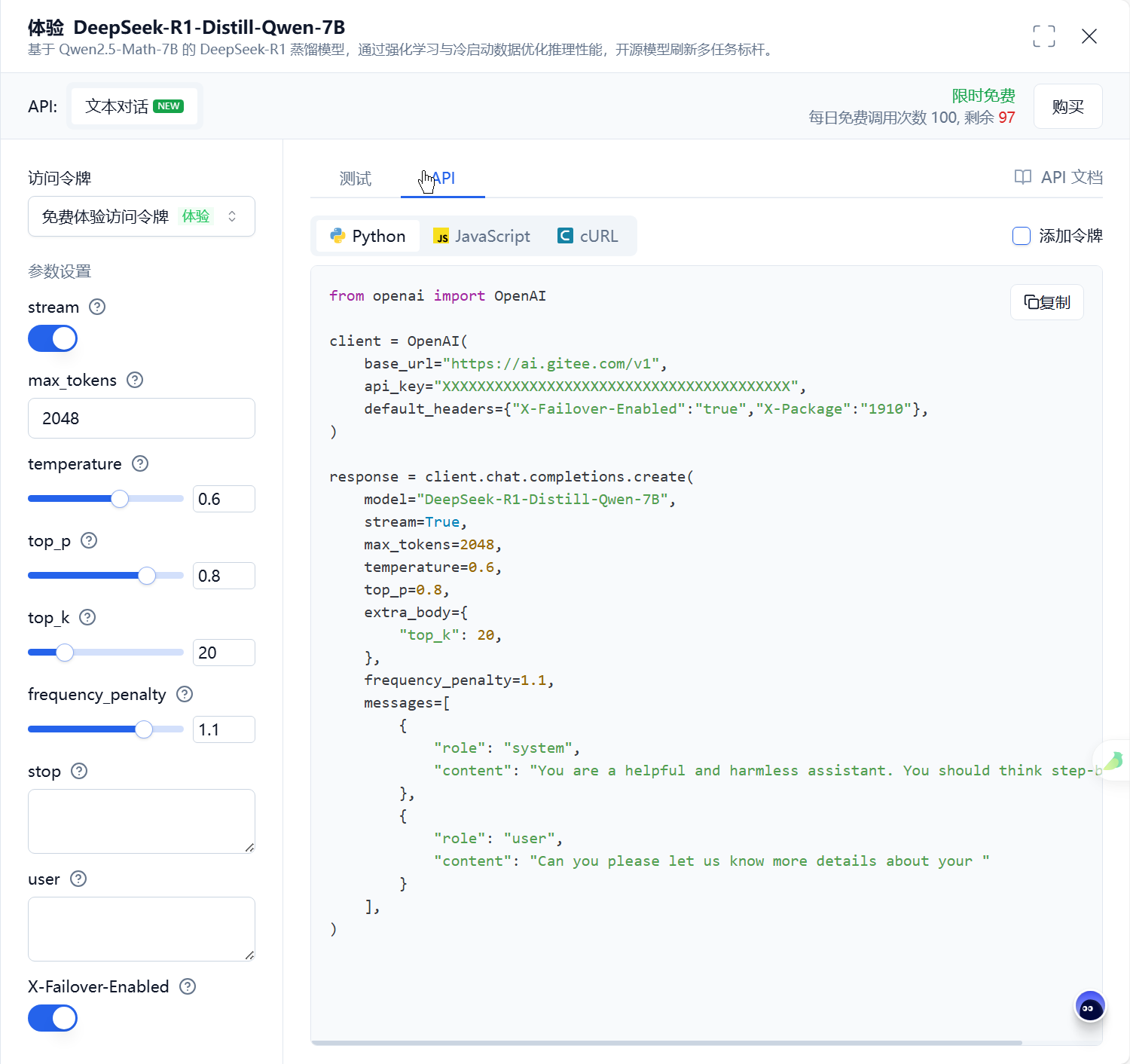The image size is (1130, 1064).
Task: Click the frequency_penalty value field
Action: coord(224,729)
